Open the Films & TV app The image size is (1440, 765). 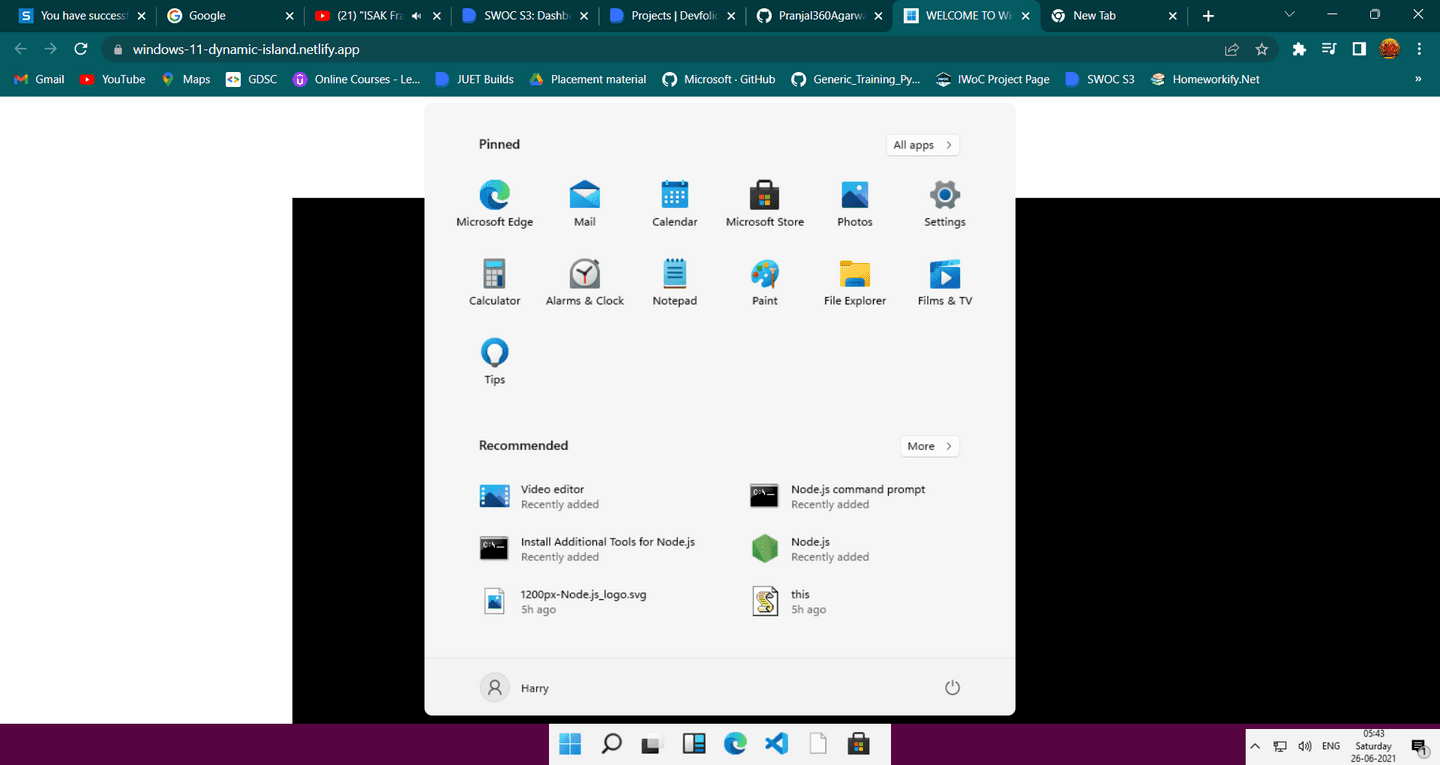[x=945, y=282]
